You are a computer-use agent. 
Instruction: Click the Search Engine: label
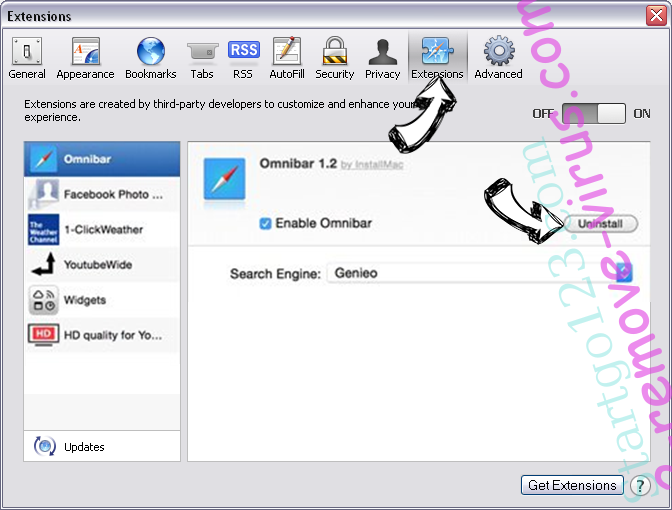[x=275, y=274]
